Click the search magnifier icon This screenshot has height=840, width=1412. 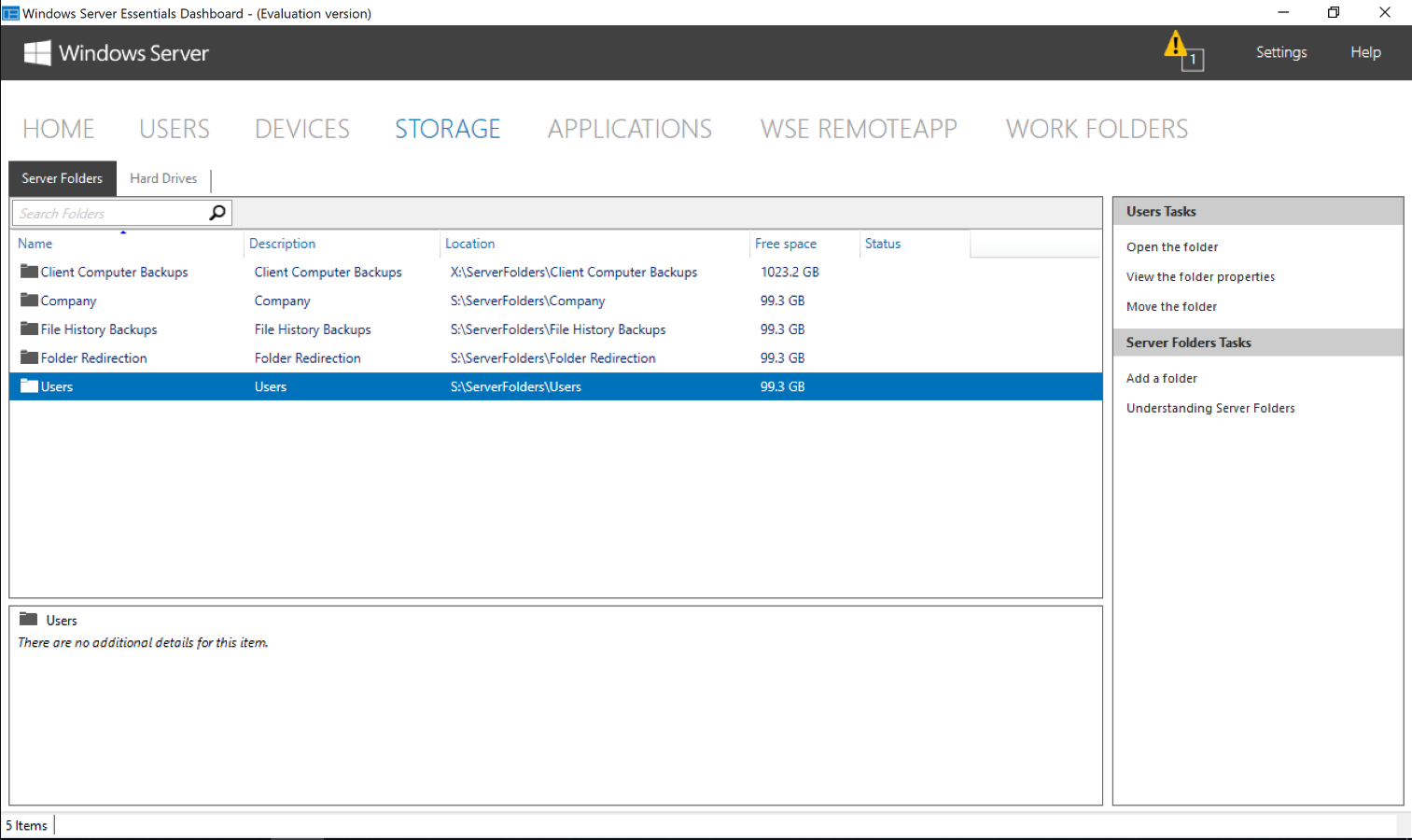[217, 213]
